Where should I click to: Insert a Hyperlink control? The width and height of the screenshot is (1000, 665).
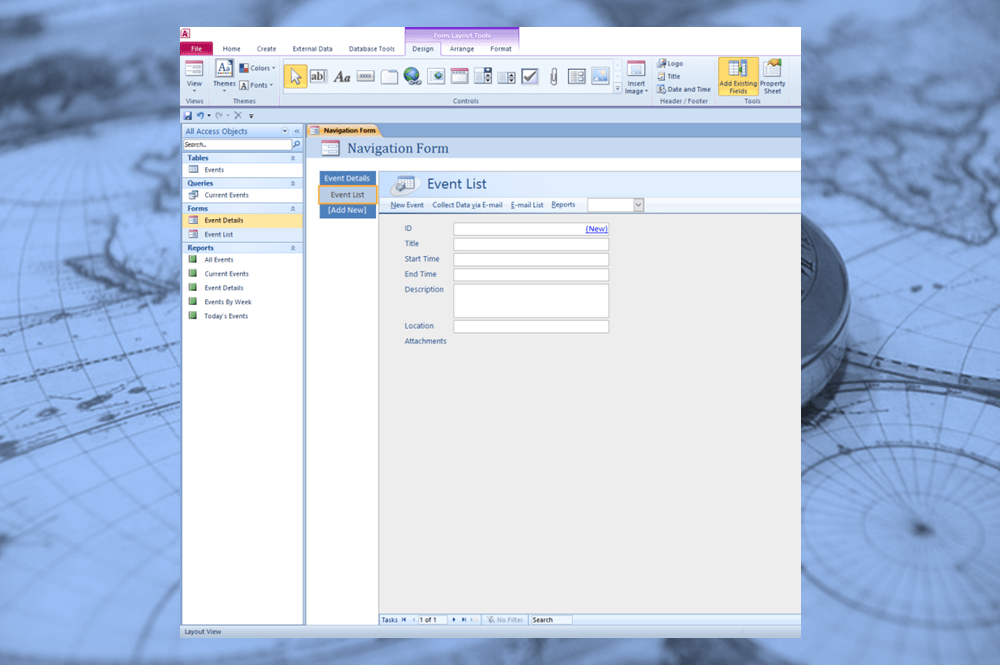[412, 76]
